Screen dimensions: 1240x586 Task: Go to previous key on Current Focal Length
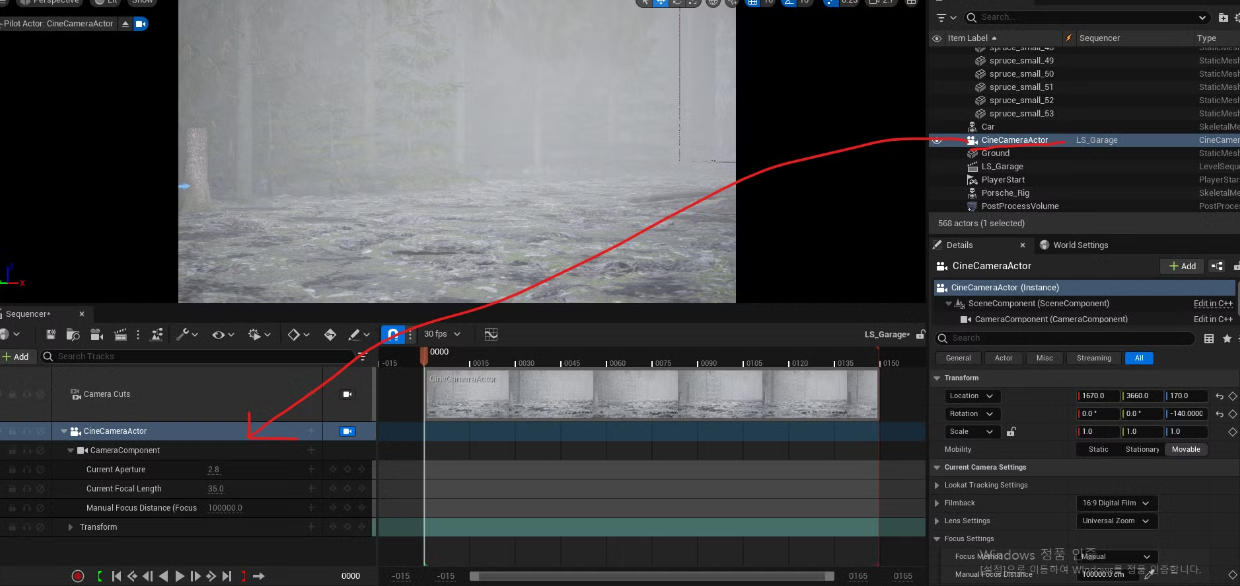point(333,489)
